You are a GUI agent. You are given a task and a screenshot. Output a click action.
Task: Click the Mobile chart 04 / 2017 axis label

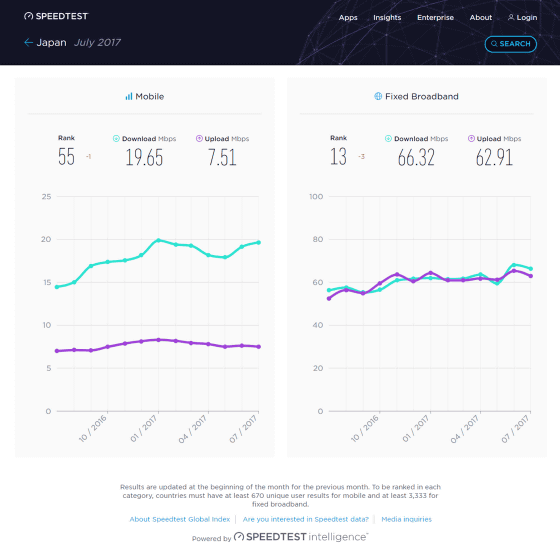click(x=193, y=429)
